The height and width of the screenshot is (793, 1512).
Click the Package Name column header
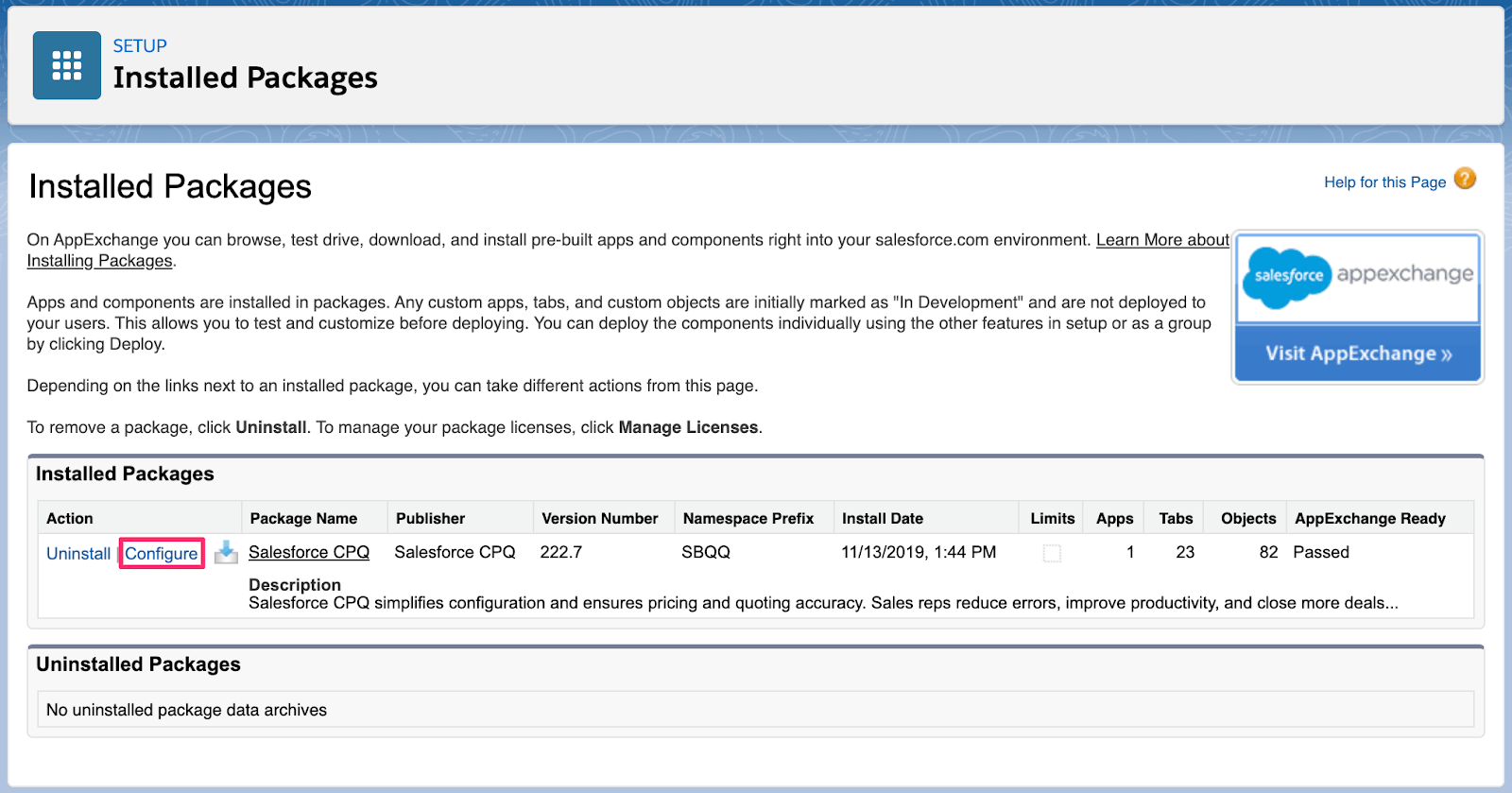[x=303, y=518]
